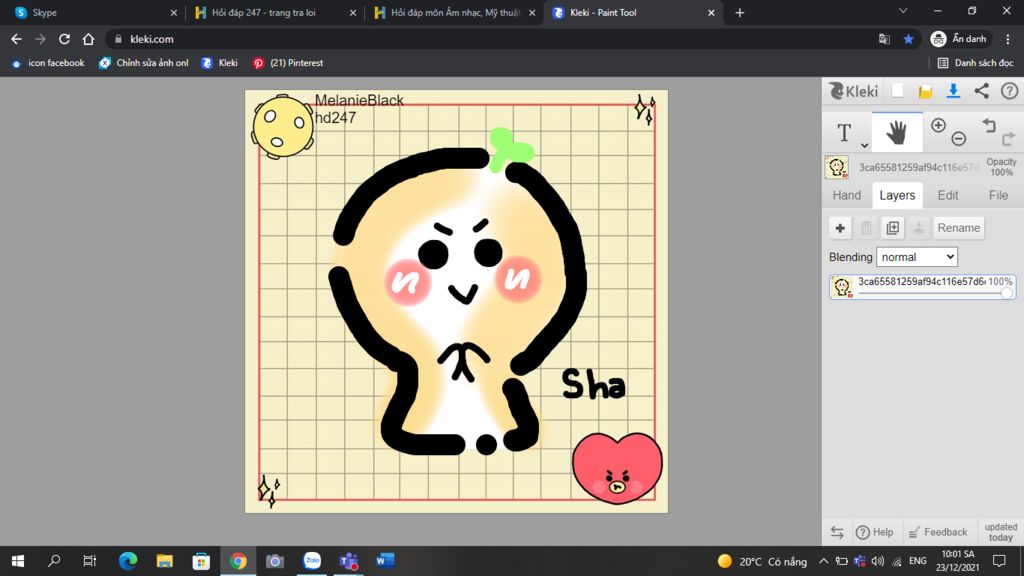Open Microsoft Word from the taskbar
This screenshot has width=1024, height=576.
385,561
